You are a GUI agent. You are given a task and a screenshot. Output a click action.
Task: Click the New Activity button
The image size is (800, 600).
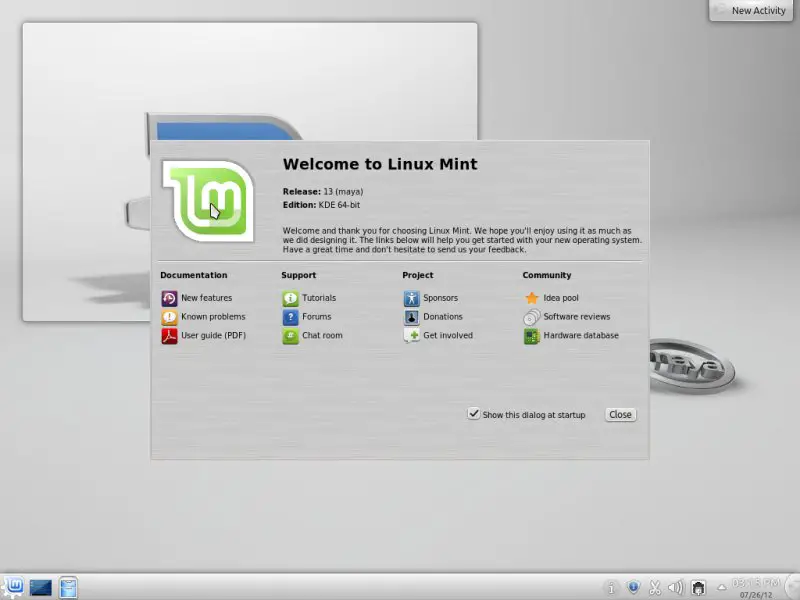pos(751,10)
